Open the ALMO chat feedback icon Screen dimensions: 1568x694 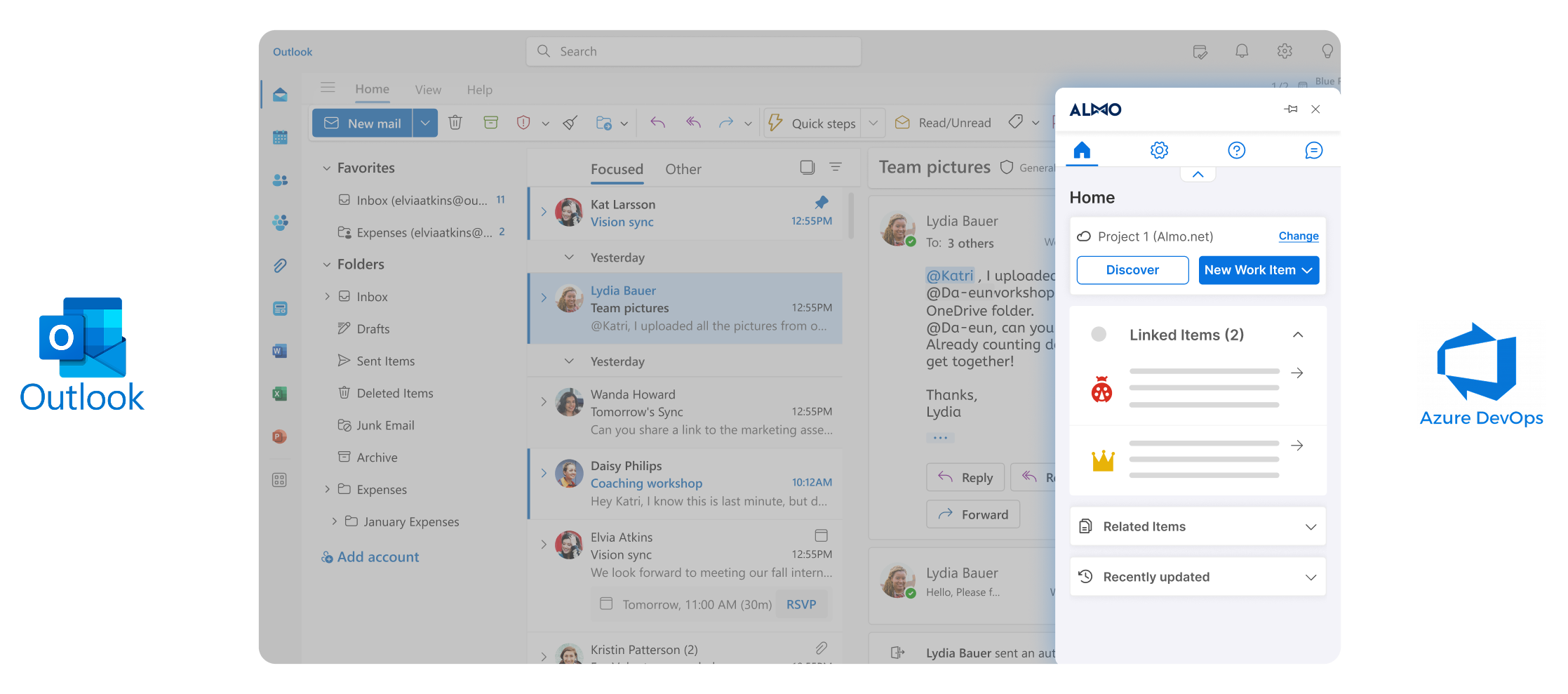coord(1313,150)
